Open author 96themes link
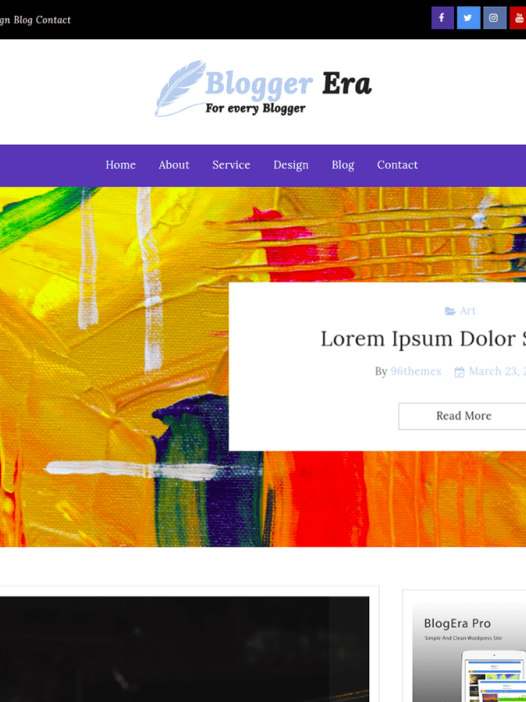The image size is (526, 702). point(416,372)
